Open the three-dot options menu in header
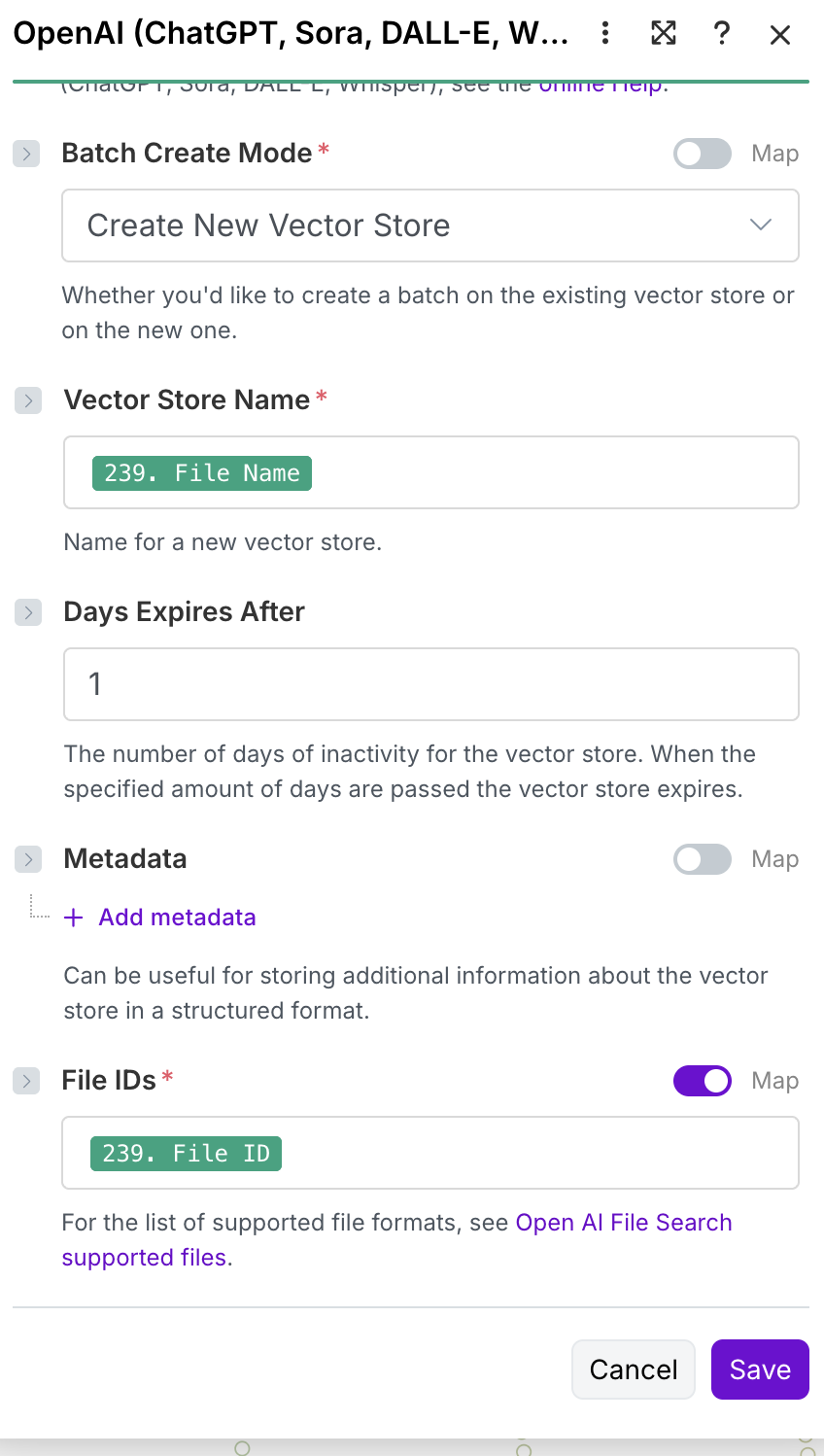 [605, 34]
